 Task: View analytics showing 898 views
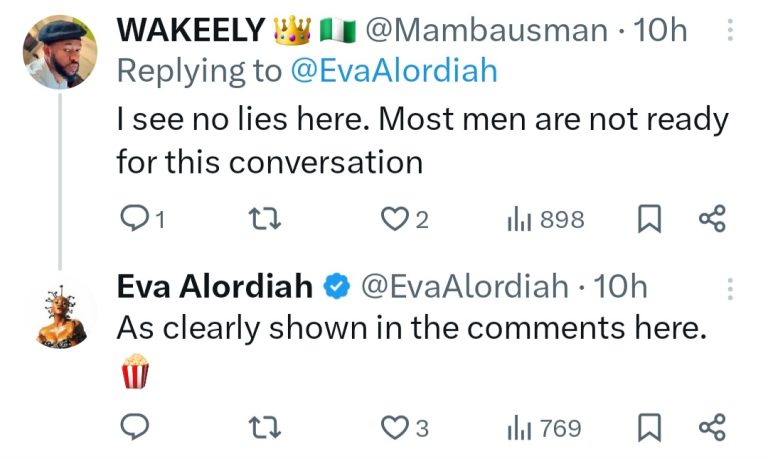tap(546, 219)
